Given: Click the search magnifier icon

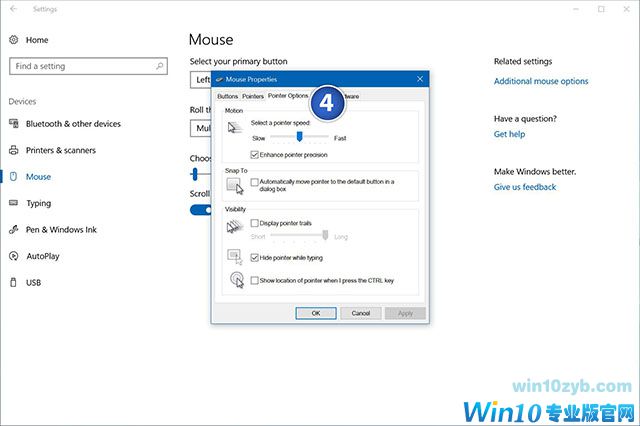Looking at the screenshot, I should pyautogui.click(x=159, y=66).
